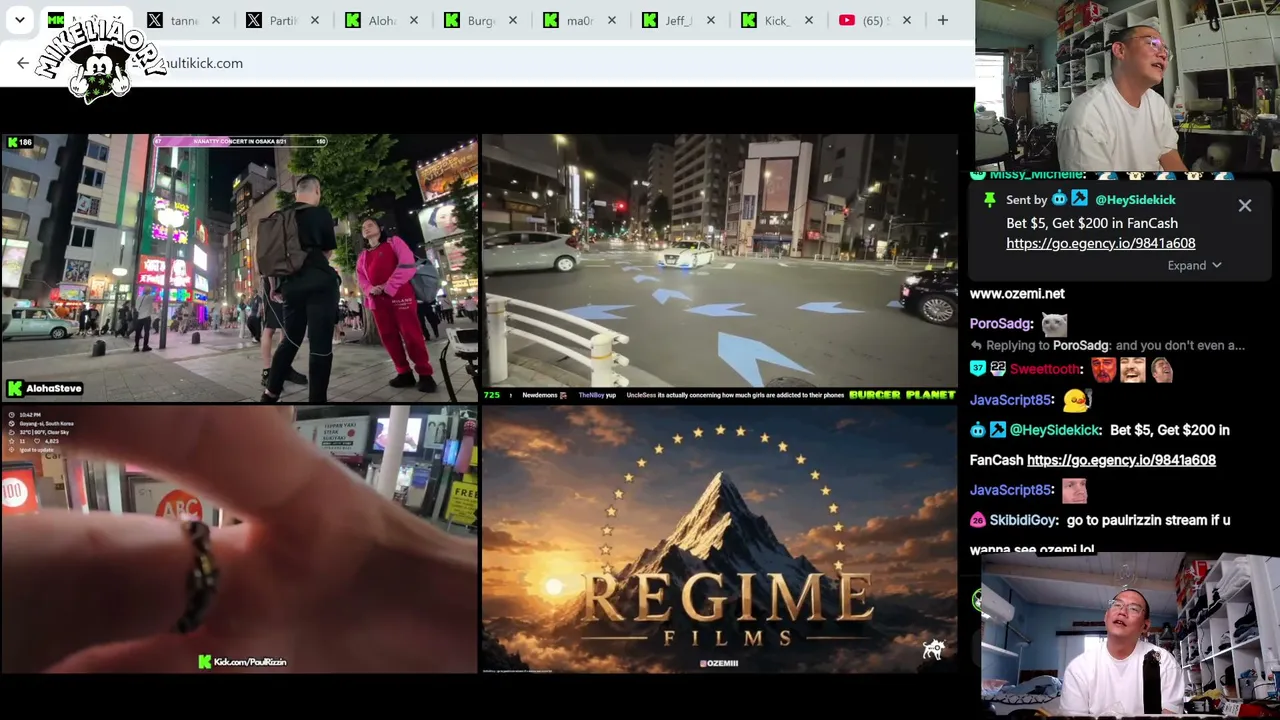
Task: Close the Kick_ tab
Action: (808, 20)
